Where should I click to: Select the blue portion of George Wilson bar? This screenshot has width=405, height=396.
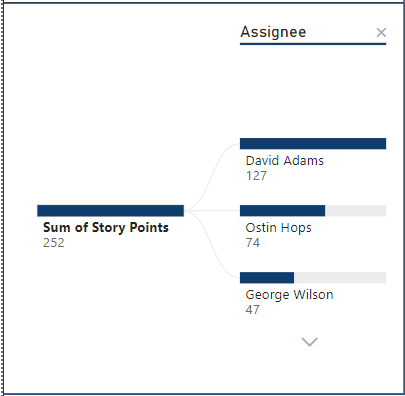[x=267, y=278]
